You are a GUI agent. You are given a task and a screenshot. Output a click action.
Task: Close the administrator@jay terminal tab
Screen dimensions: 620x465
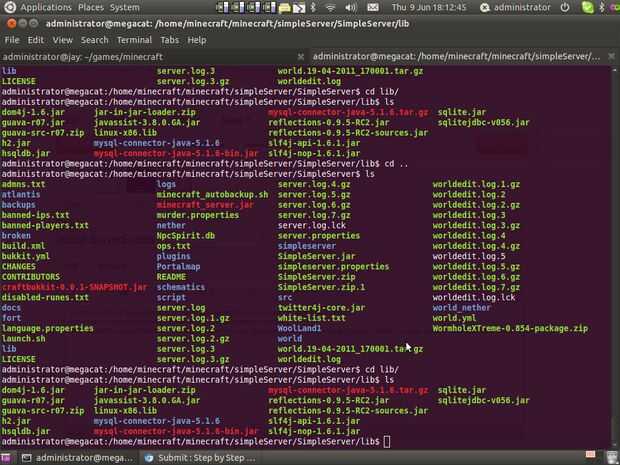301,57
